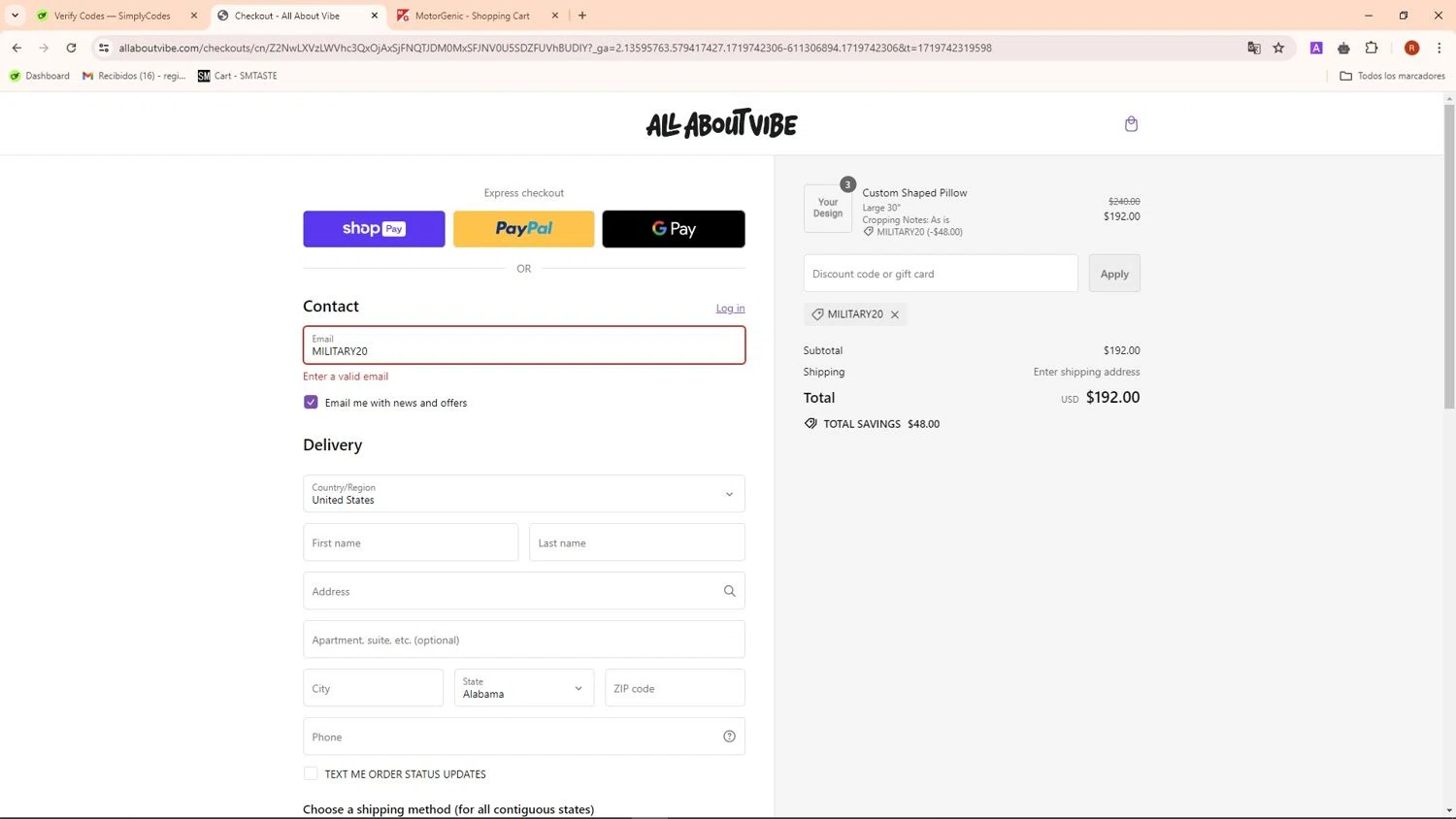Click the extension icon left of the puzzle icon

[x=1343, y=48]
